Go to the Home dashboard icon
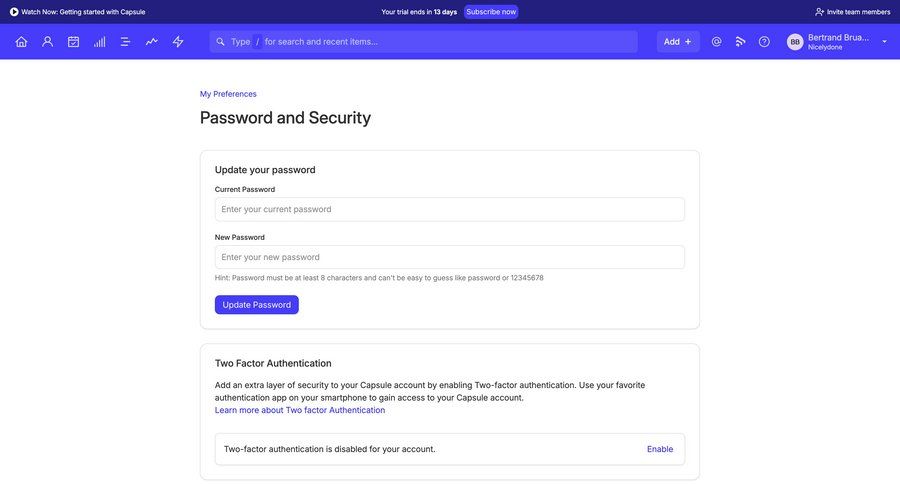Image resolution: width=900 pixels, height=484 pixels. point(21,42)
